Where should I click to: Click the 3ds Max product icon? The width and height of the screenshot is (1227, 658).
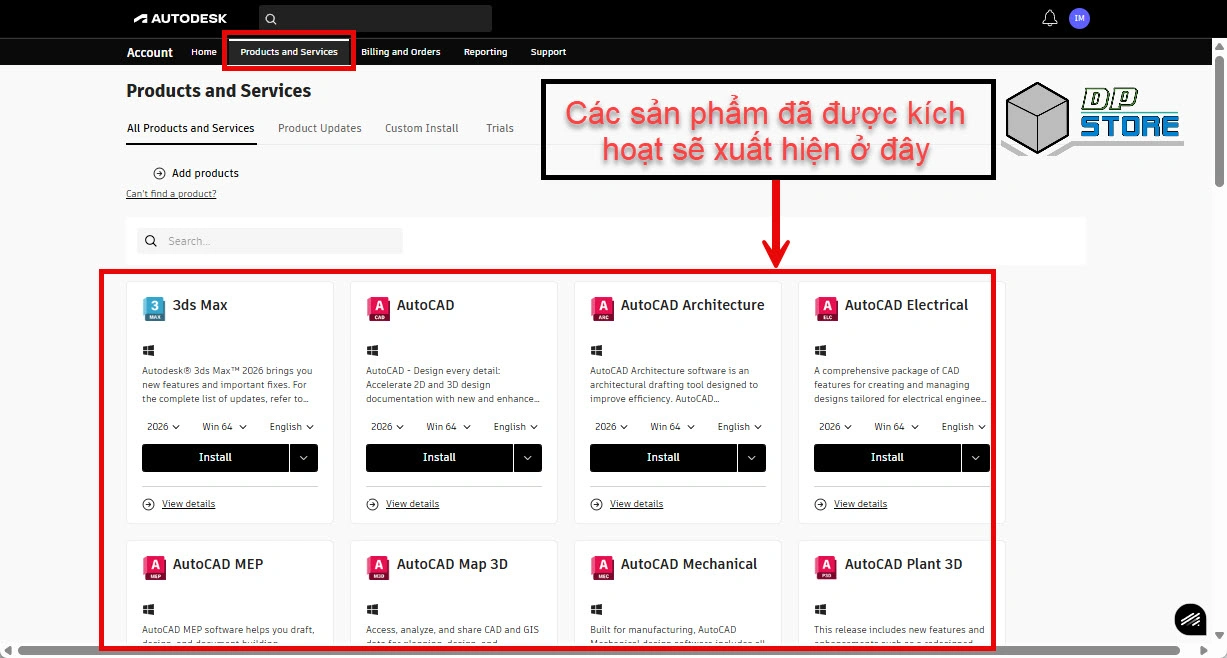pyautogui.click(x=154, y=308)
